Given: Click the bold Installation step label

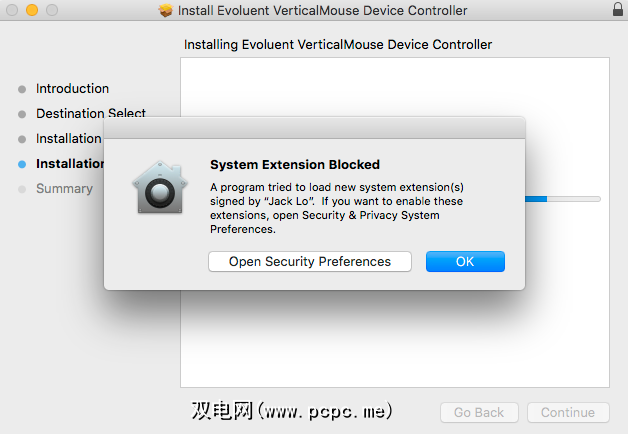Looking at the screenshot, I should click(x=70, y=164).
